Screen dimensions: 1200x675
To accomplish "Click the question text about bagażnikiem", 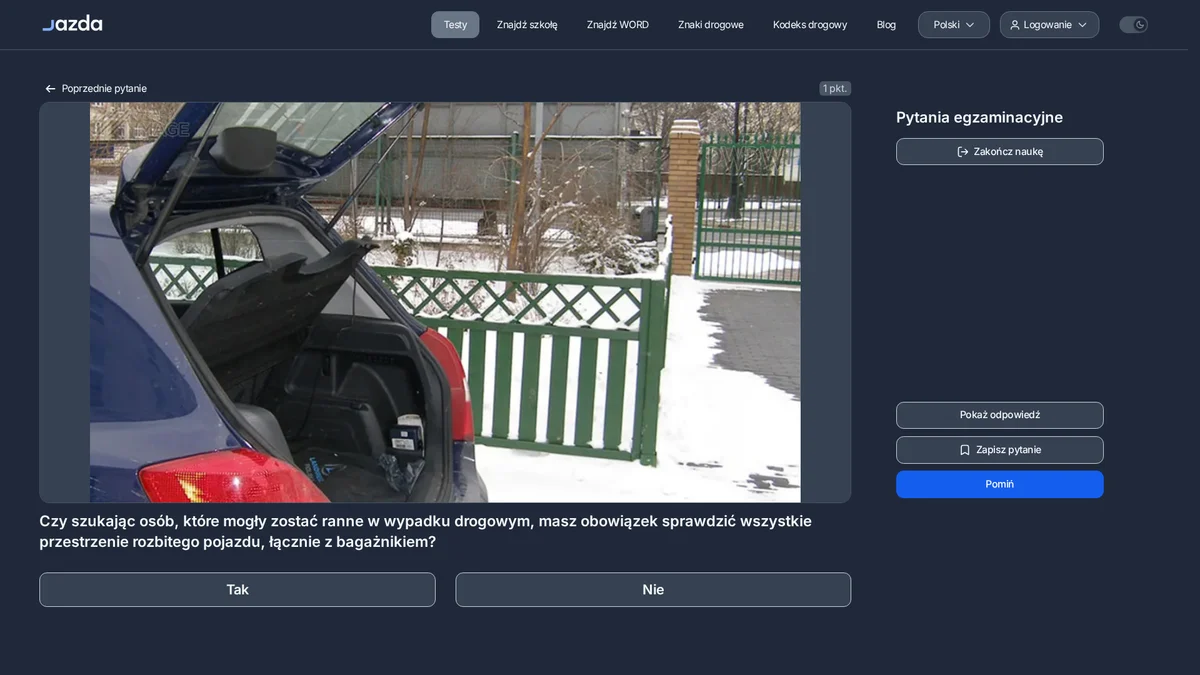I will click(425, 531).
